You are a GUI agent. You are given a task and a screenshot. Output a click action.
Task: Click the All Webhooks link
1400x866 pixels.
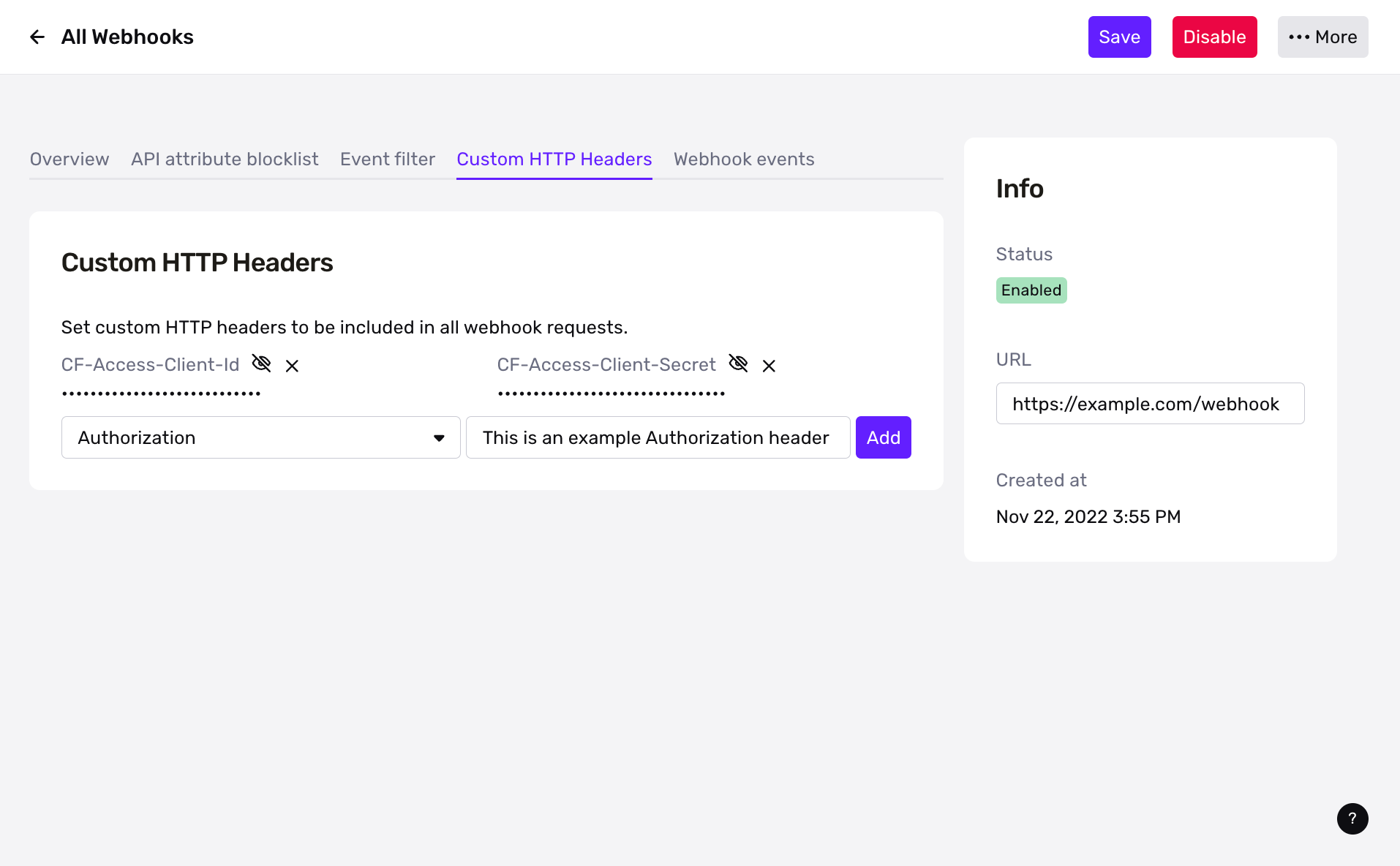127,37
